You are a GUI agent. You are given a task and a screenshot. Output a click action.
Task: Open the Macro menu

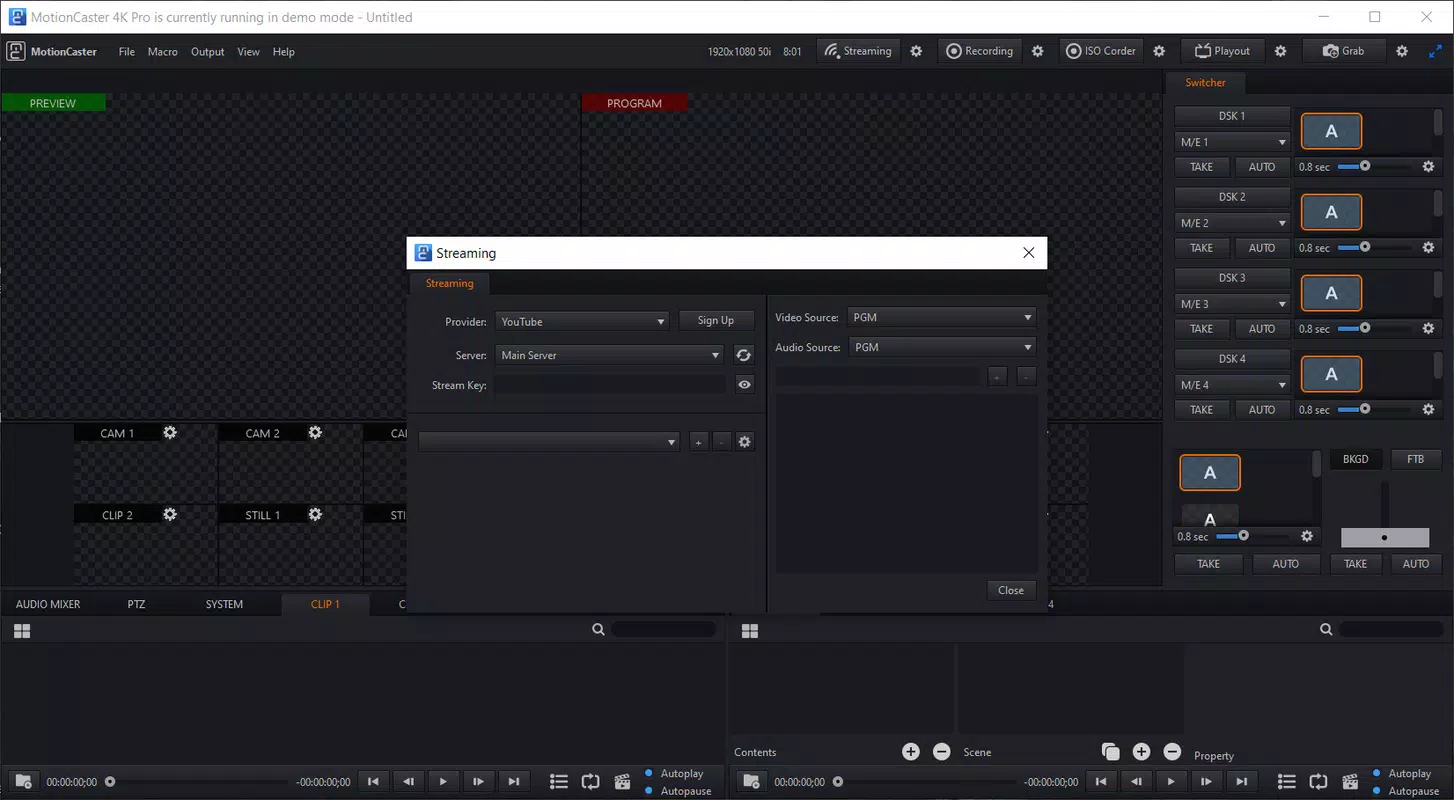pos(163,52)
